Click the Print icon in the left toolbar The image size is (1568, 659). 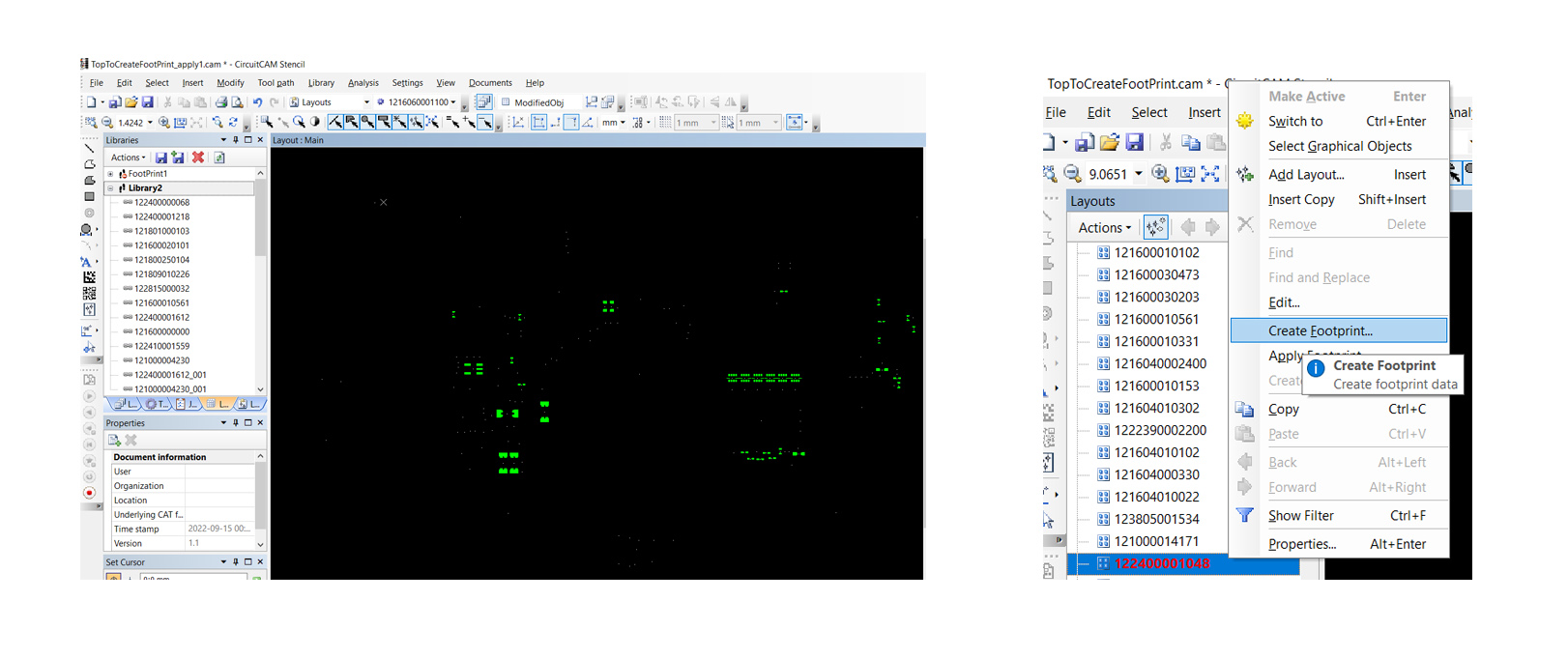[x=221, y=102]
